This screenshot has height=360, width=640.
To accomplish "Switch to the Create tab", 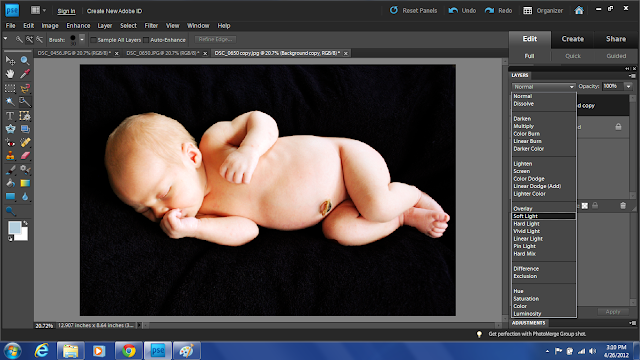I will pos(573,39).
